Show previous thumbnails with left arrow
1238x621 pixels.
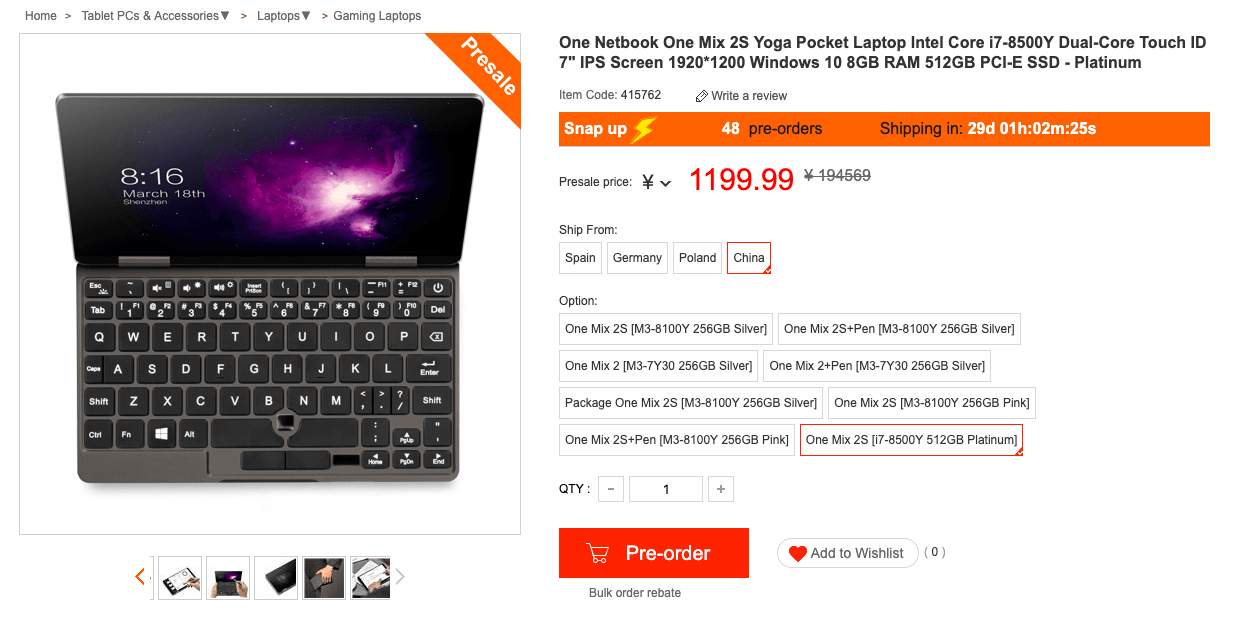point(140,577)
